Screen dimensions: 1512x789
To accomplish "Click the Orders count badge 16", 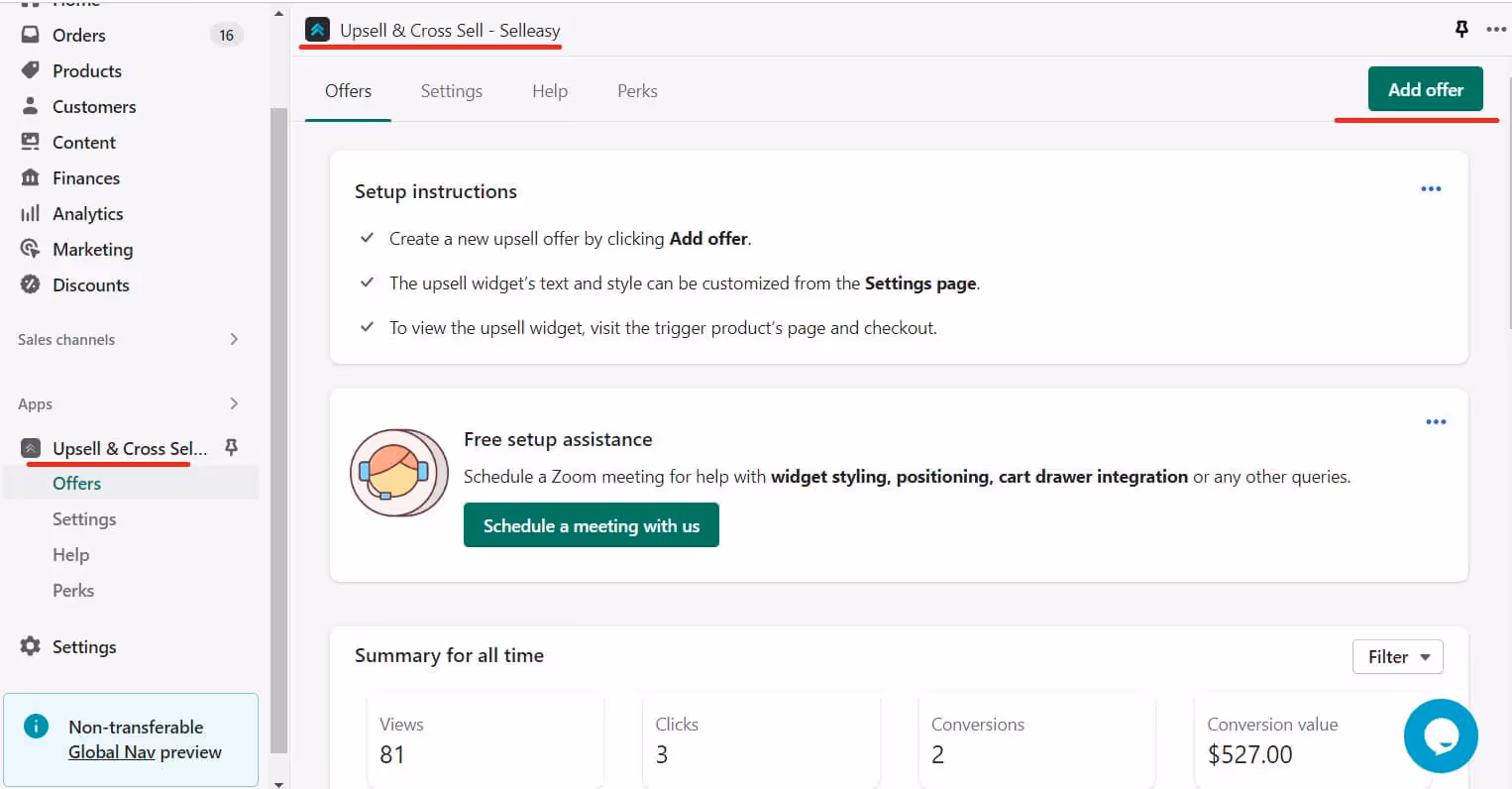I will [227, 35].
